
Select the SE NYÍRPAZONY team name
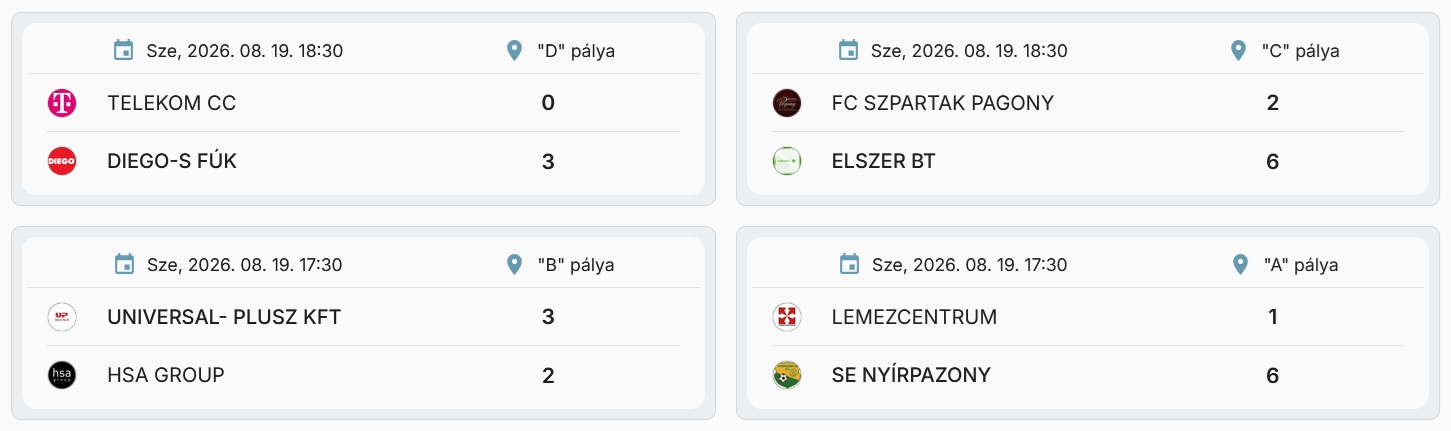click(911, 375)
